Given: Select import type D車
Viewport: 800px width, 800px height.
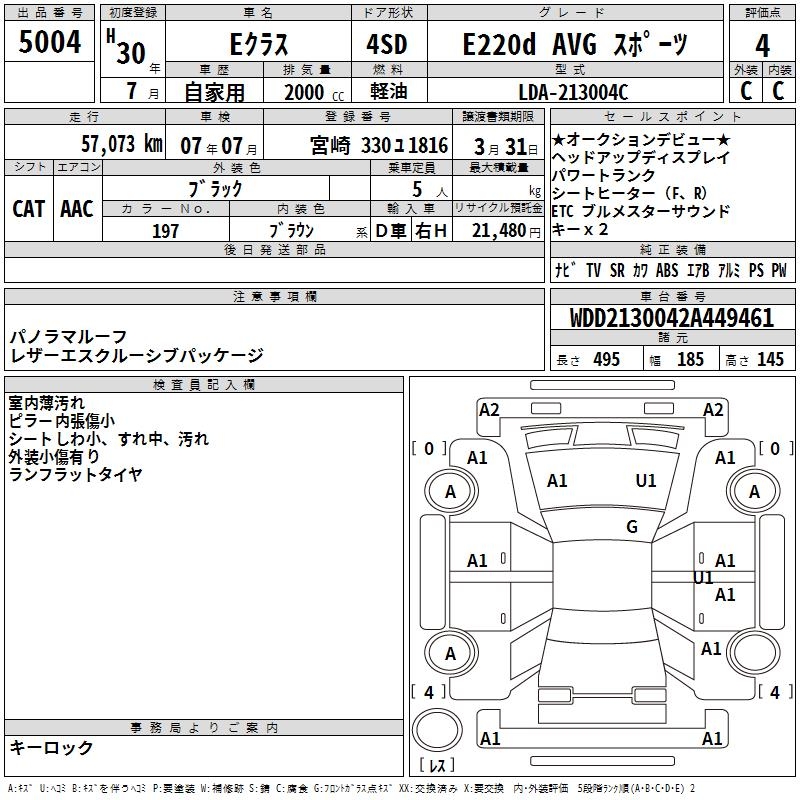Looking at the screenshot, I should (x=390, y=231).
